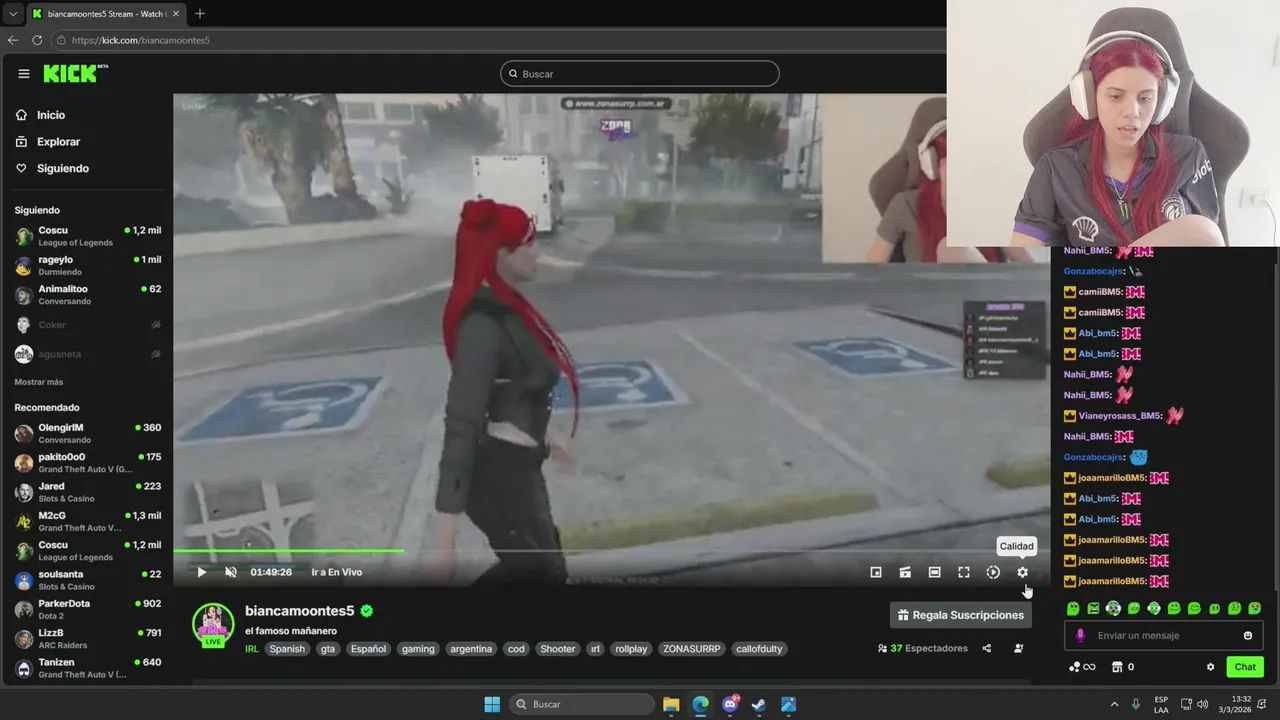Image resolution: width=1280 pixels, height=720 pixels.
Task: Pick the first green Kick emote
Action: (1073, 608)
